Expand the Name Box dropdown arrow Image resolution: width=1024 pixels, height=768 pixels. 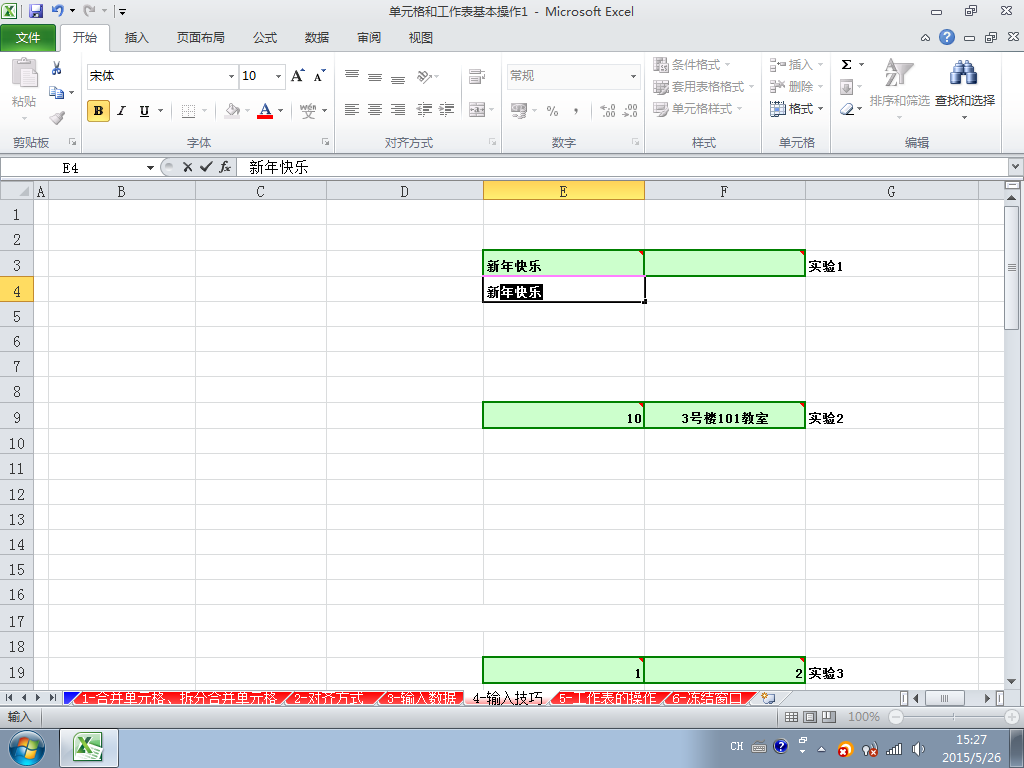[150, 168]
